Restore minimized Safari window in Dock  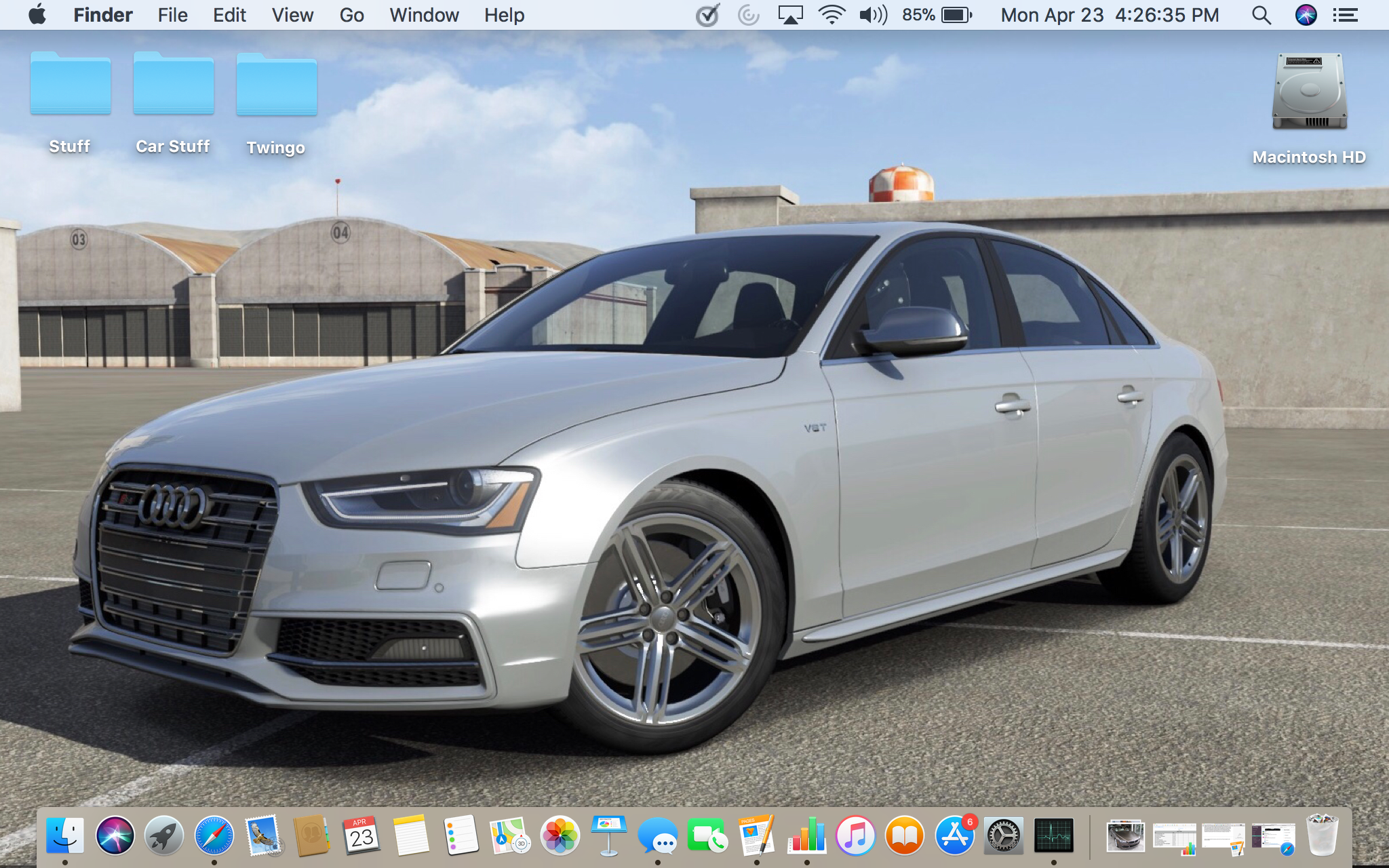click(1273, 839)
